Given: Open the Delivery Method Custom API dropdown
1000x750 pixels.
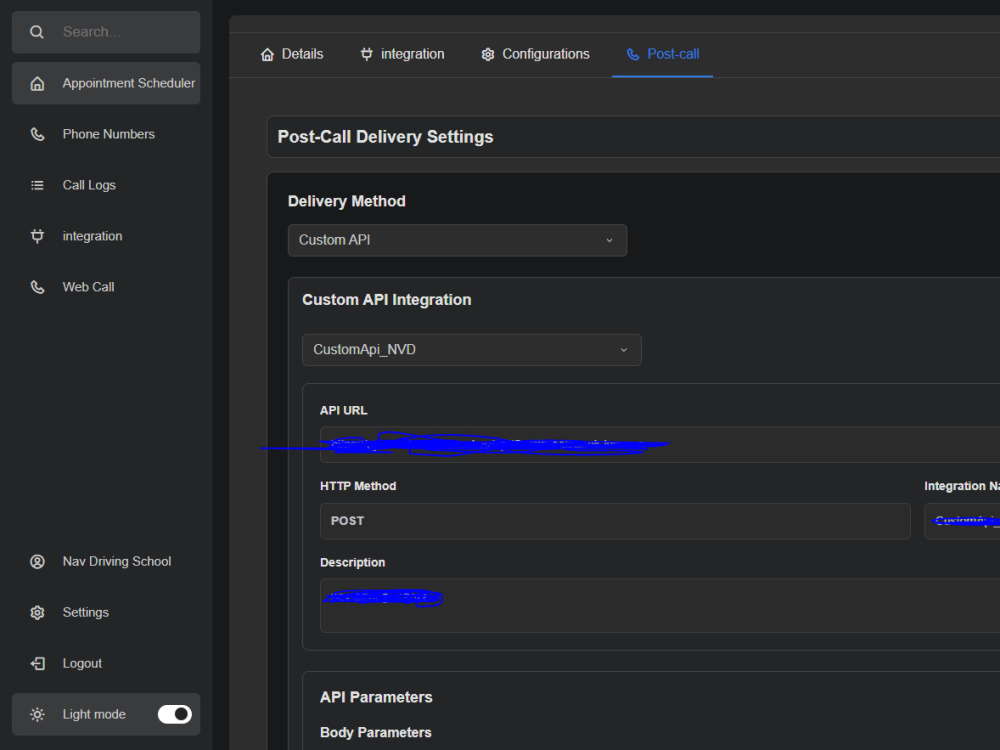Looking at the screenshot, I should tap(457, 240).
